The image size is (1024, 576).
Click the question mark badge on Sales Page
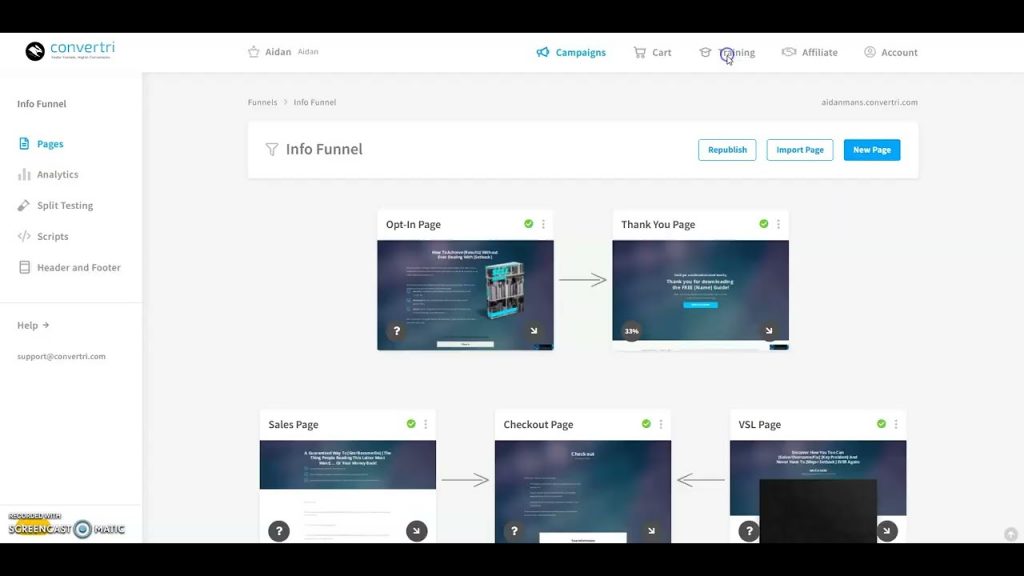[x=279, y=531]
